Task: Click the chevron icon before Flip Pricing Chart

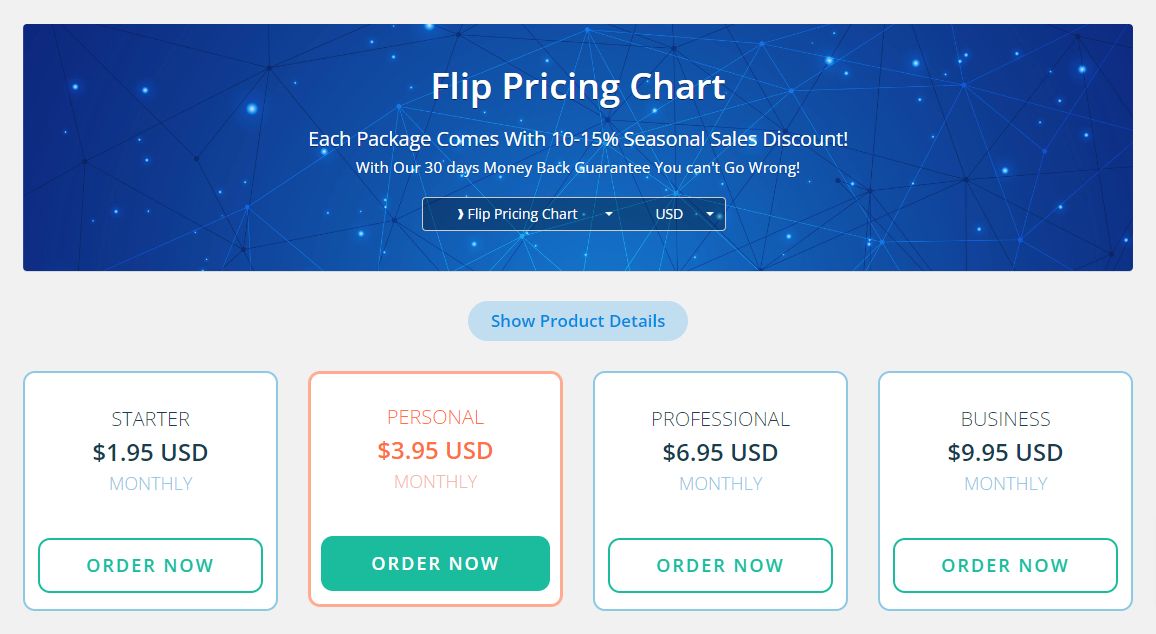Action: [461, 214]
